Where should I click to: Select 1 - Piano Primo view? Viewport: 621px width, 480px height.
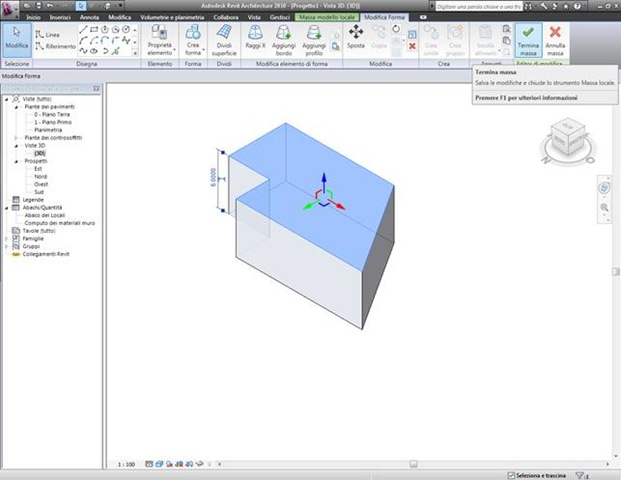click(53, 122)
